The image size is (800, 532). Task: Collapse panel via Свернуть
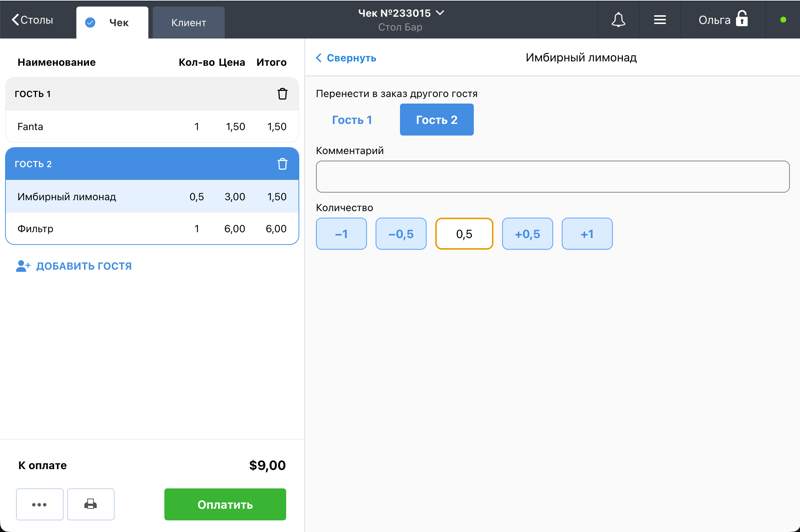coord(346,58)
